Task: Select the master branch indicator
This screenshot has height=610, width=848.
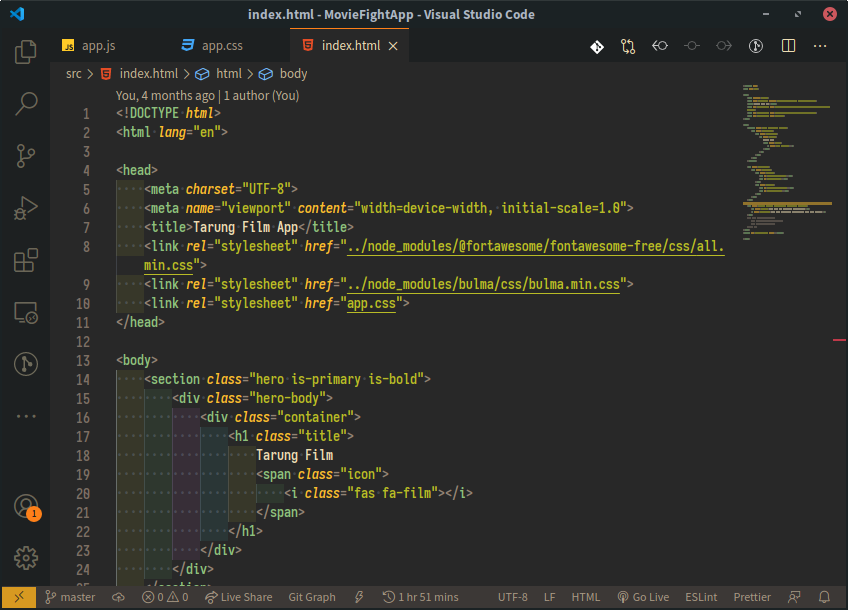Action: 70,597
